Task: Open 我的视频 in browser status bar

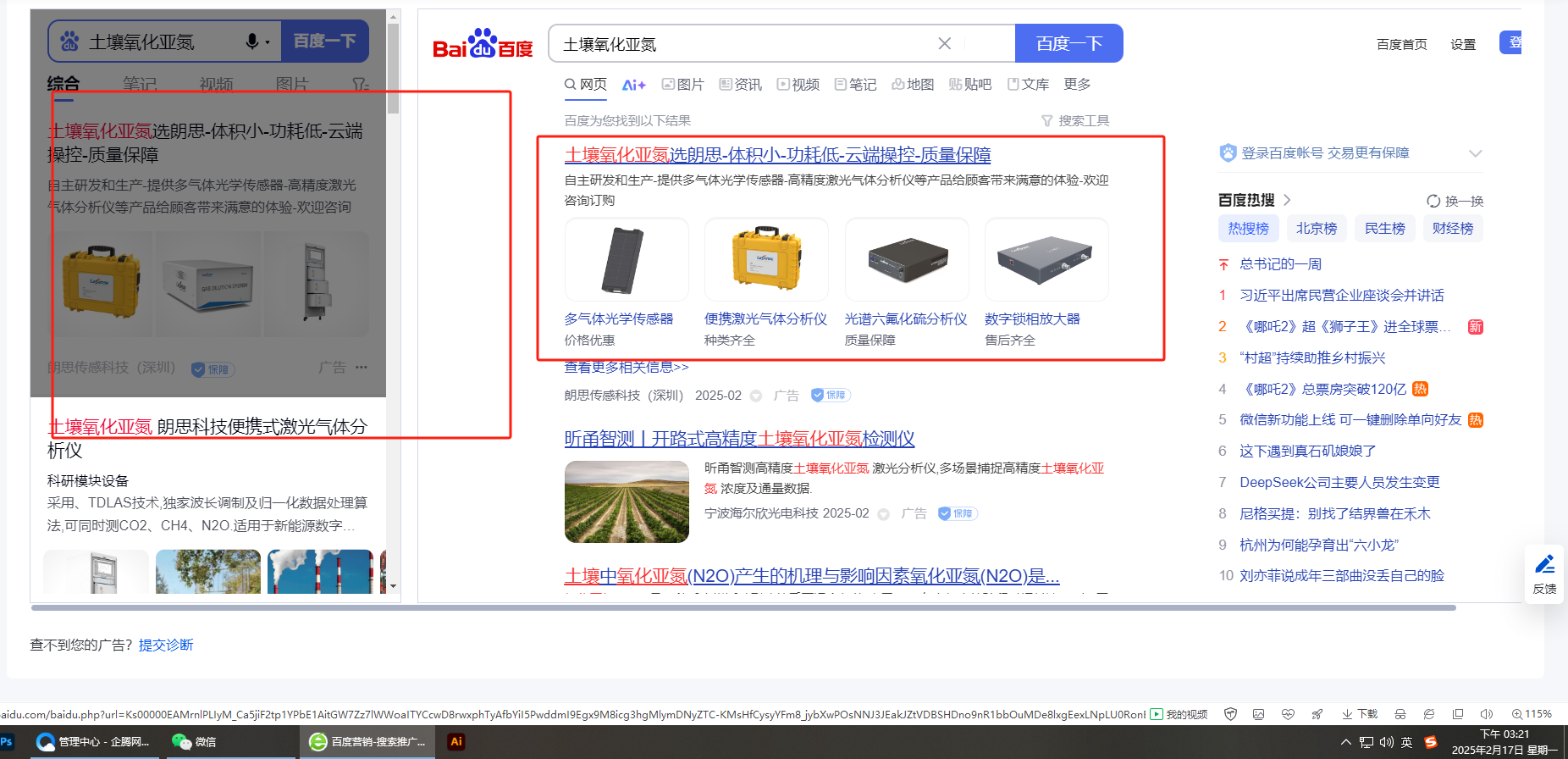Action: [1179, 714]
